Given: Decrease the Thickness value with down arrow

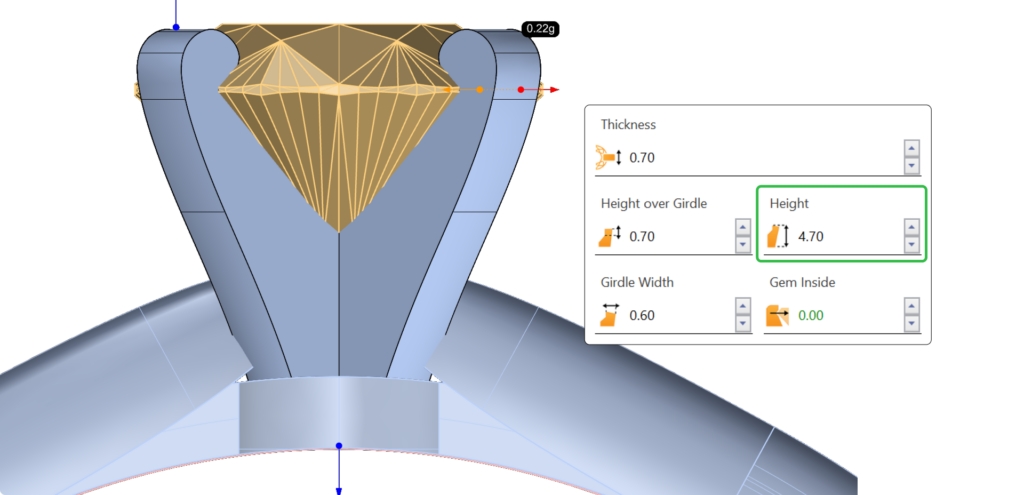Looking at the screenshot, I should click(x=911, y=166).
